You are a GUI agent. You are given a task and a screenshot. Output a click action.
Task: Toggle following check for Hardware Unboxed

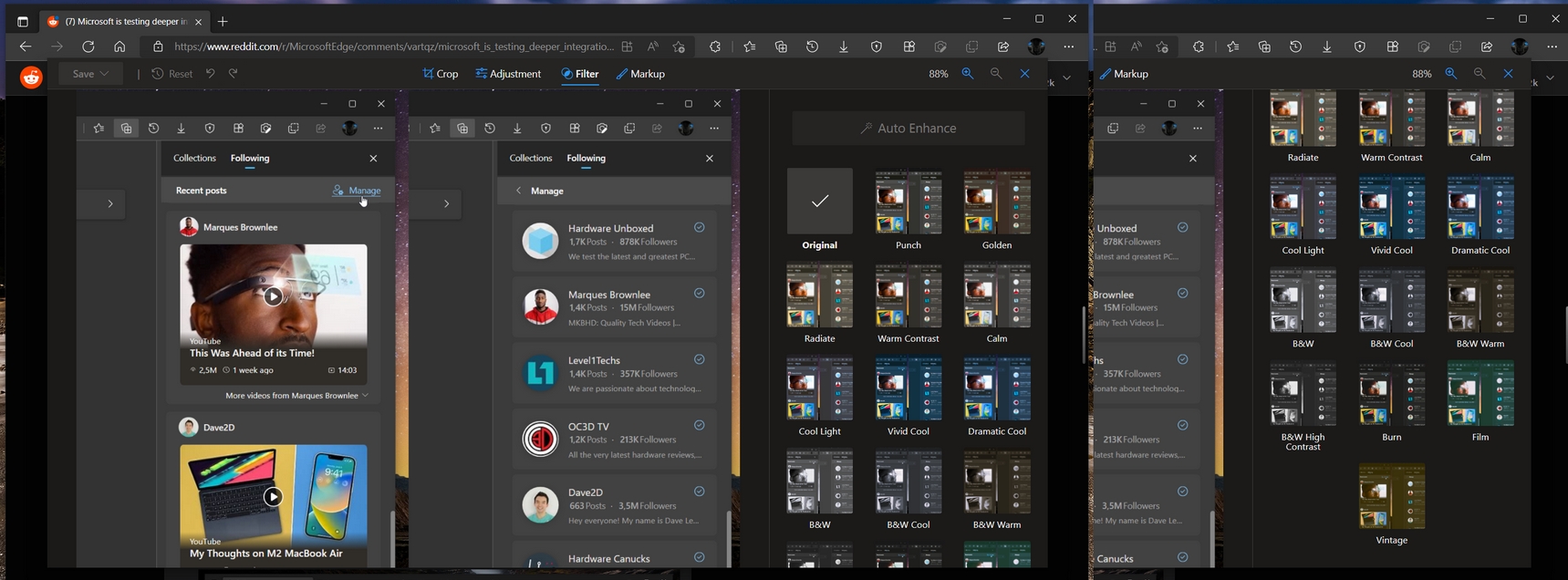[x=700, y=228]
